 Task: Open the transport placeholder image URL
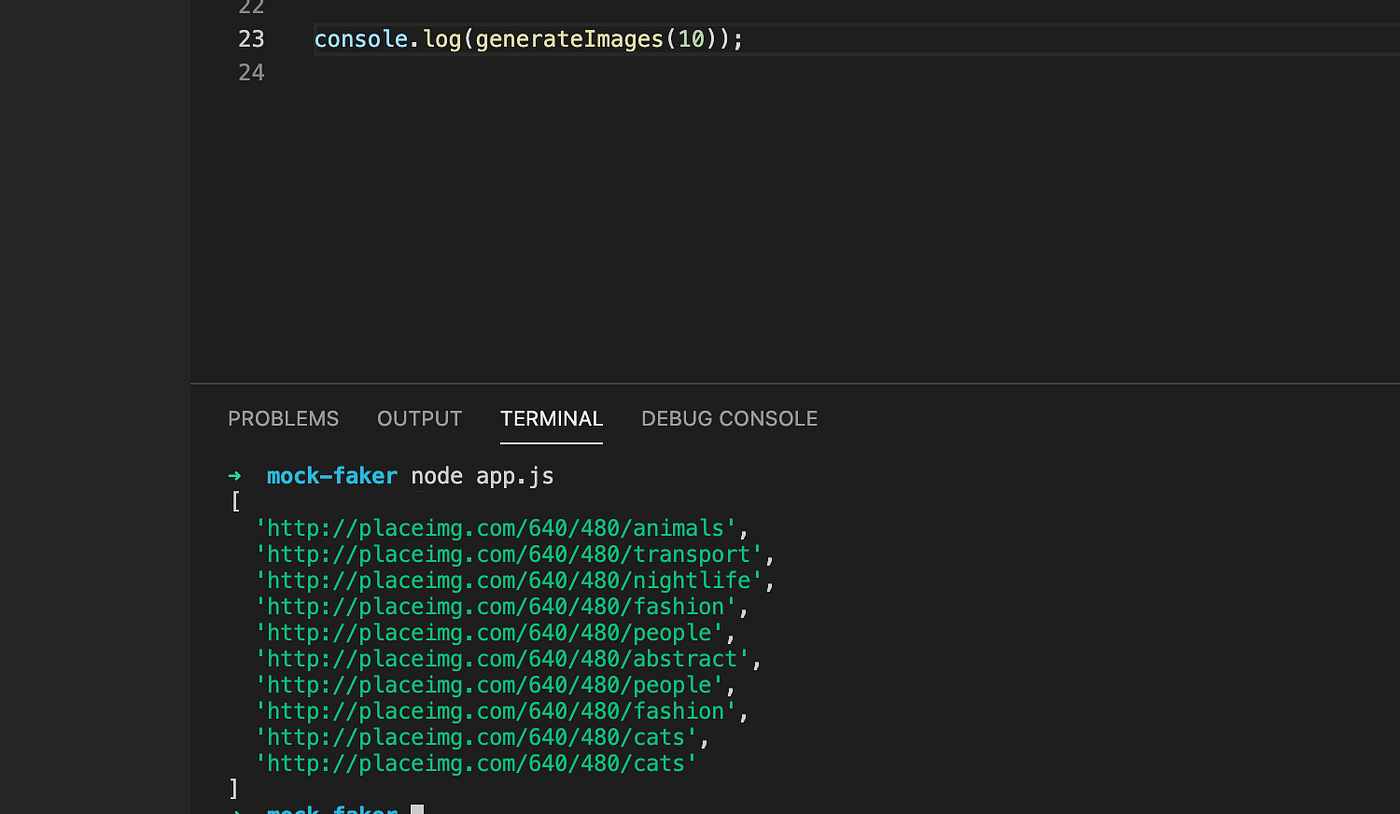click(x=508, y=554)
